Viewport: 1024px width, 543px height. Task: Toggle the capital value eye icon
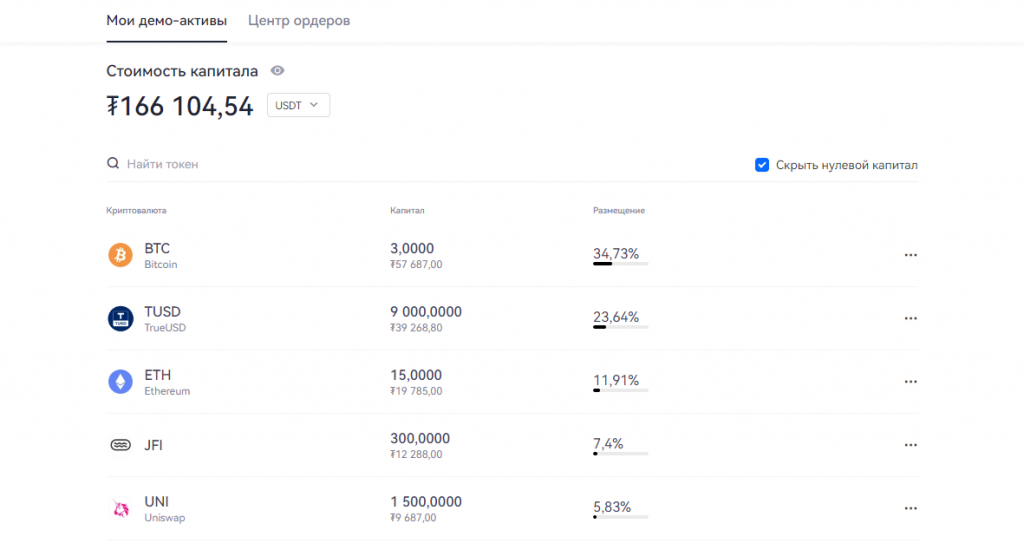point(278,71)
